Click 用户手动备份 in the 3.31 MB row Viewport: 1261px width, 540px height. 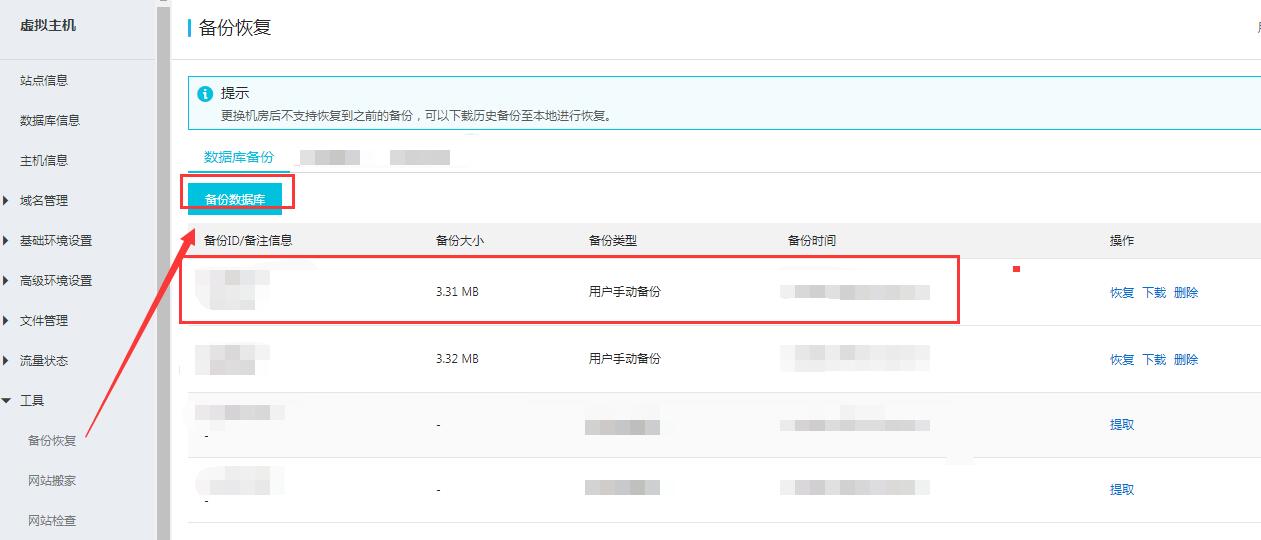pyautogui.click(x=625, y=292)
